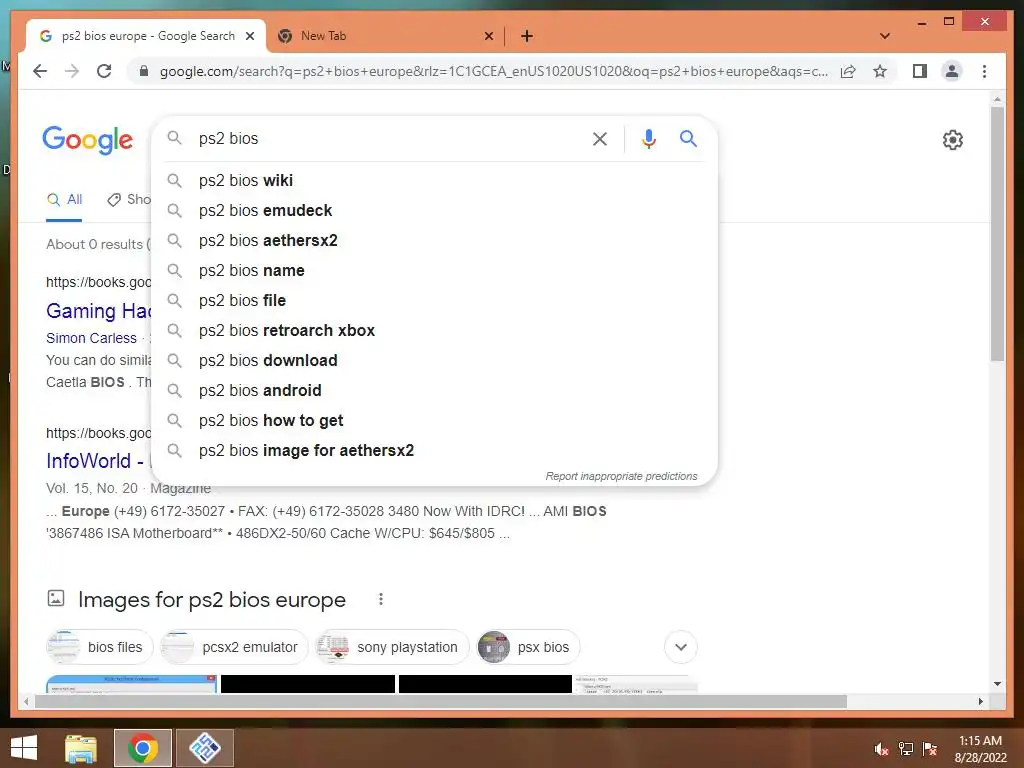The image size is (1024, 768).
Task: Open tab search dropdown arrow
Action: pyautogui.click(x=885, y=36)
